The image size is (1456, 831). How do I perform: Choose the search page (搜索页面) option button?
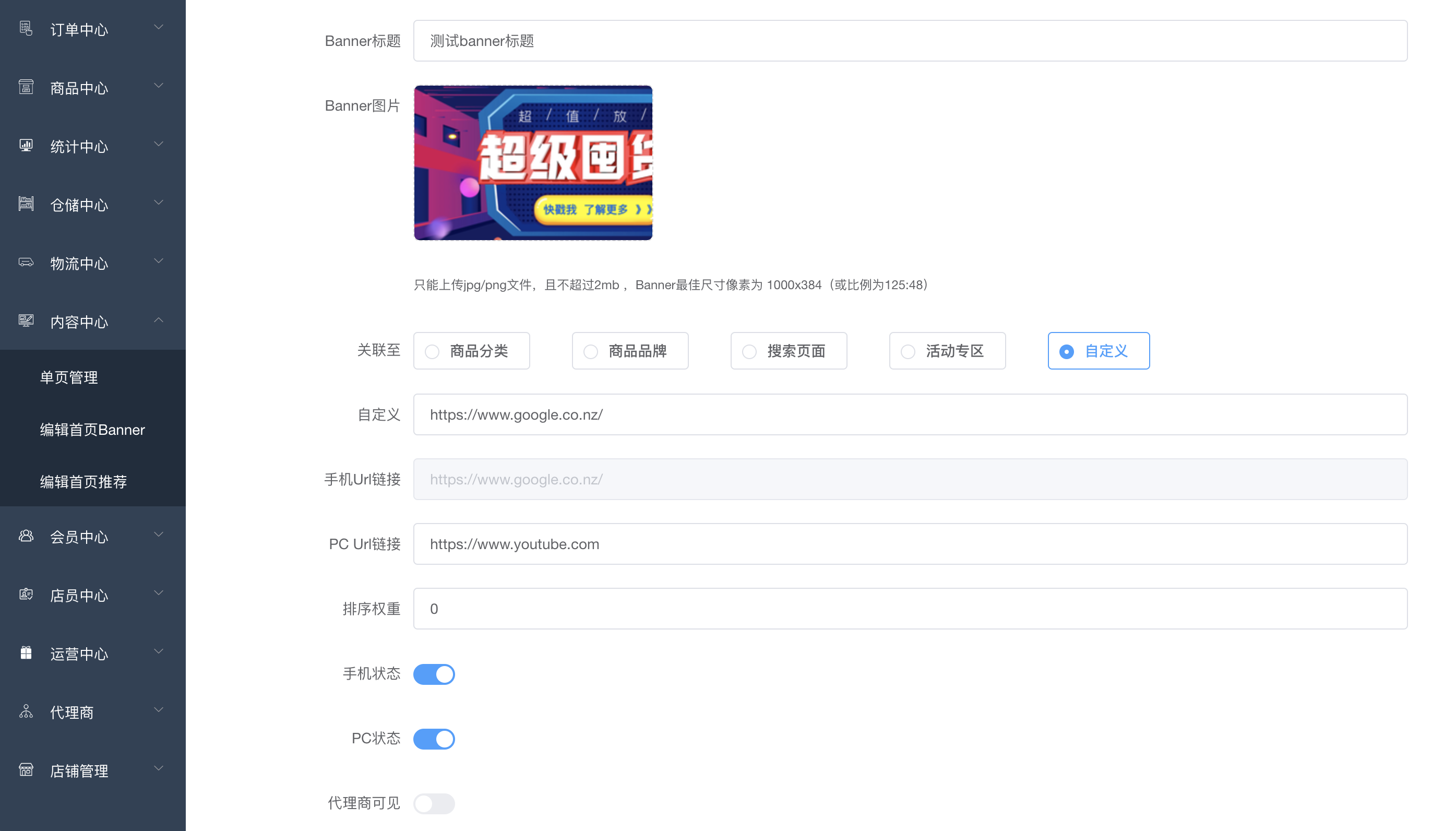pos(789,350)
